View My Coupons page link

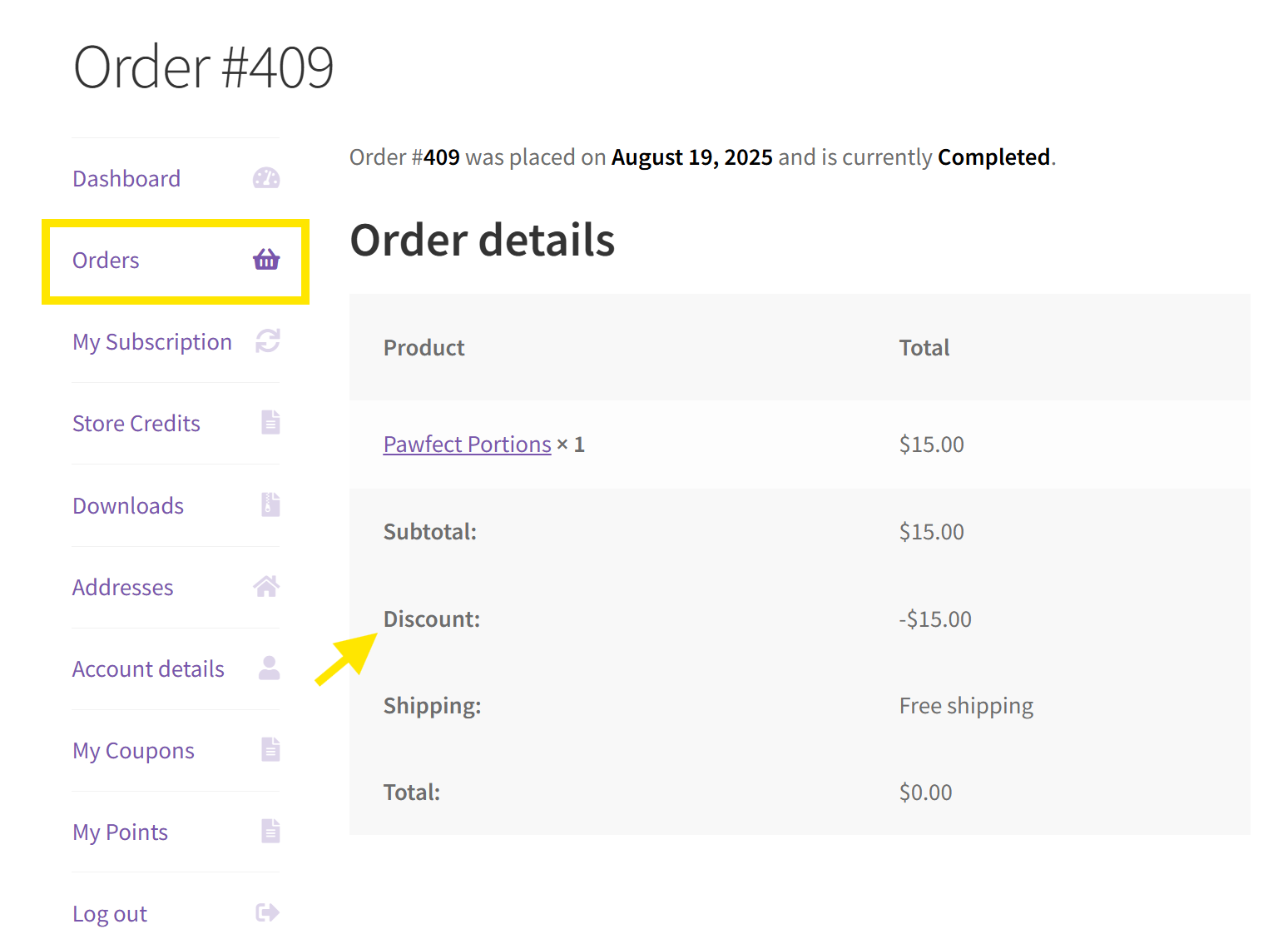tap(133, 751)
